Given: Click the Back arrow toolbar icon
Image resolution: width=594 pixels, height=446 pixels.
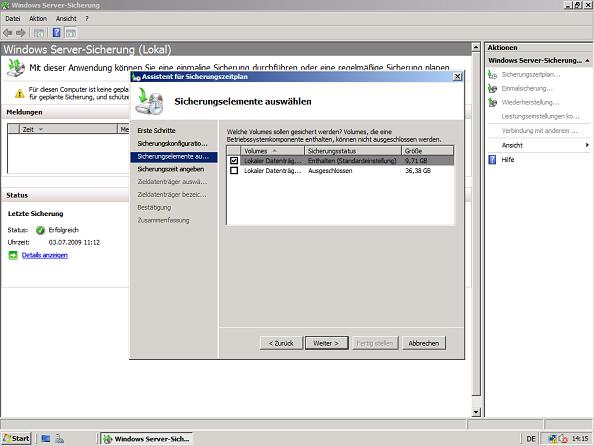Looking at the screenshot, I should pyautogui.click(x=8, y=33).
